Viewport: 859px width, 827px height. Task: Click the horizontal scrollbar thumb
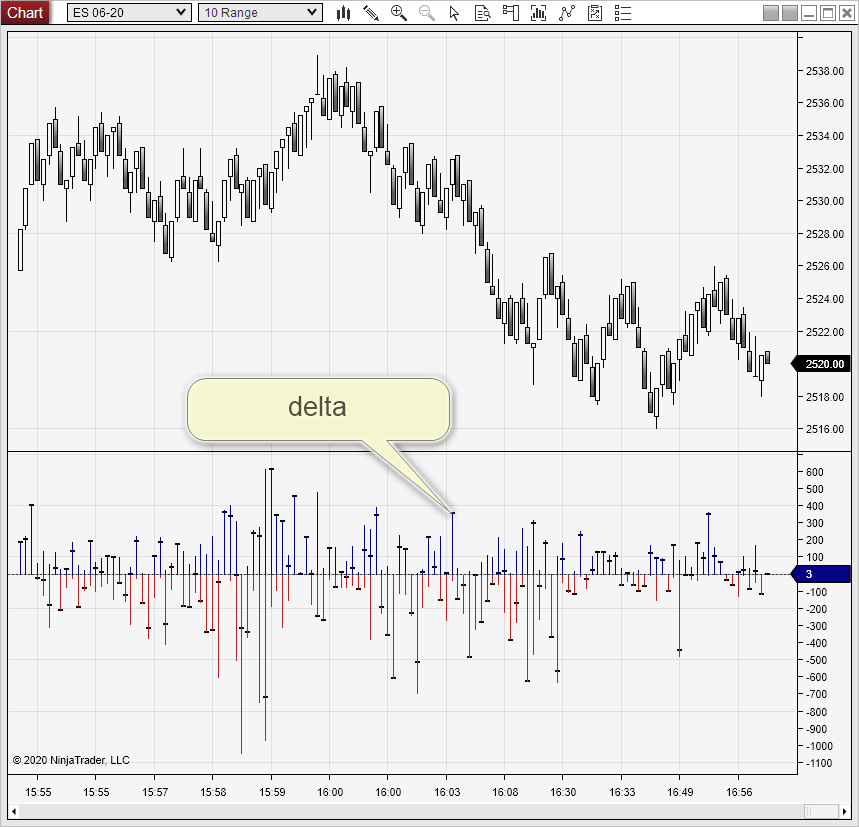(x=821, y=811)
